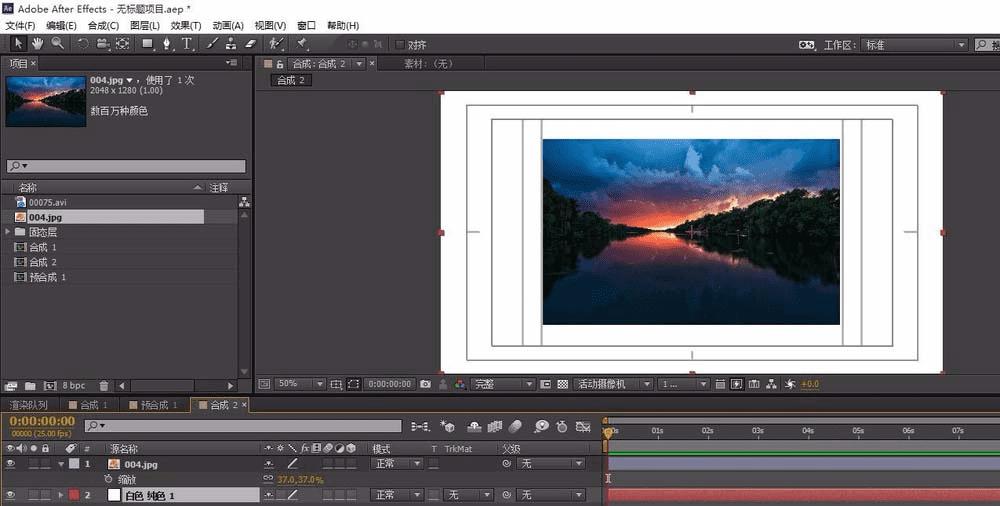Click the 37.0,37.0% scale value
The image size is (1000, 506).
(300, 480)
